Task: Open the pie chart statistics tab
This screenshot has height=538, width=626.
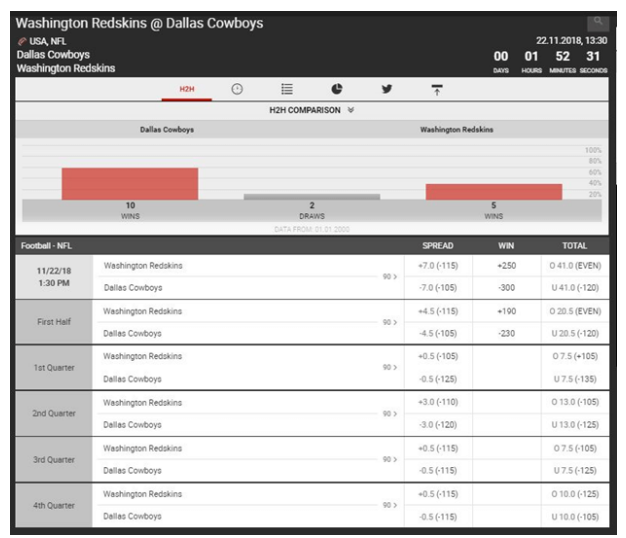Action: (337, 89)
